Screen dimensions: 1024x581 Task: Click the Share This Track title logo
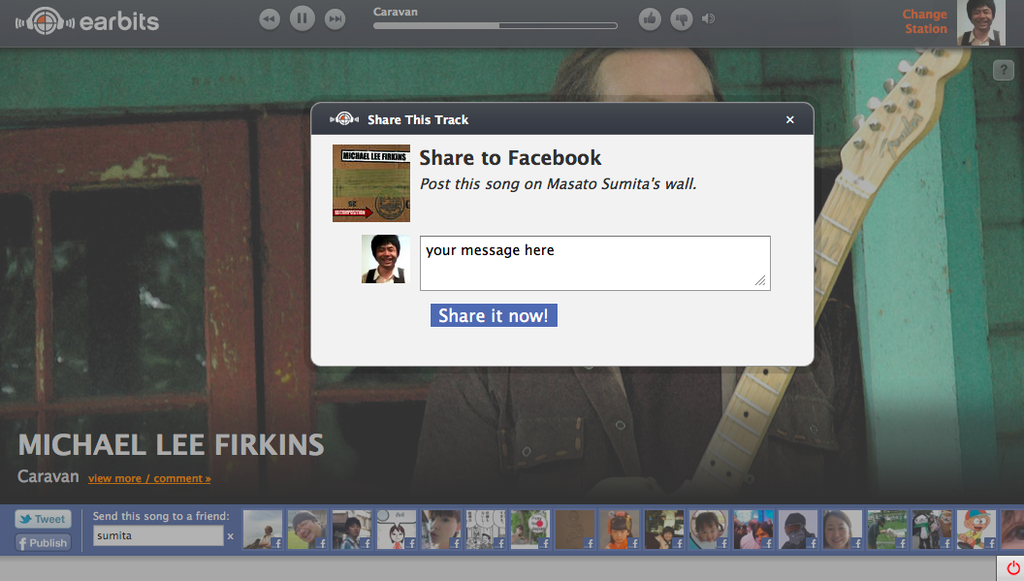click(x=344, y=119)
